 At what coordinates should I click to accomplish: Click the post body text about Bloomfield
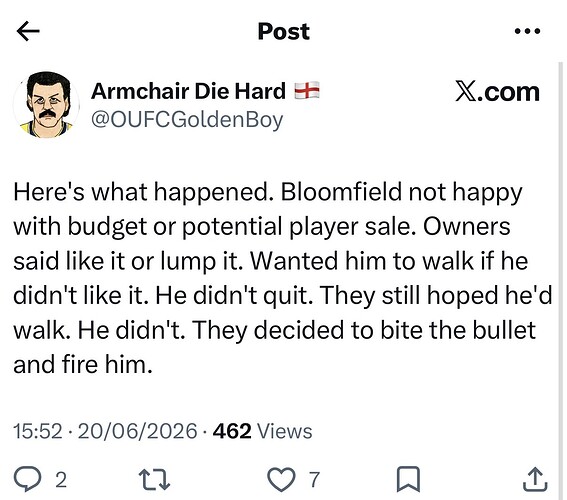click(282, 278)
